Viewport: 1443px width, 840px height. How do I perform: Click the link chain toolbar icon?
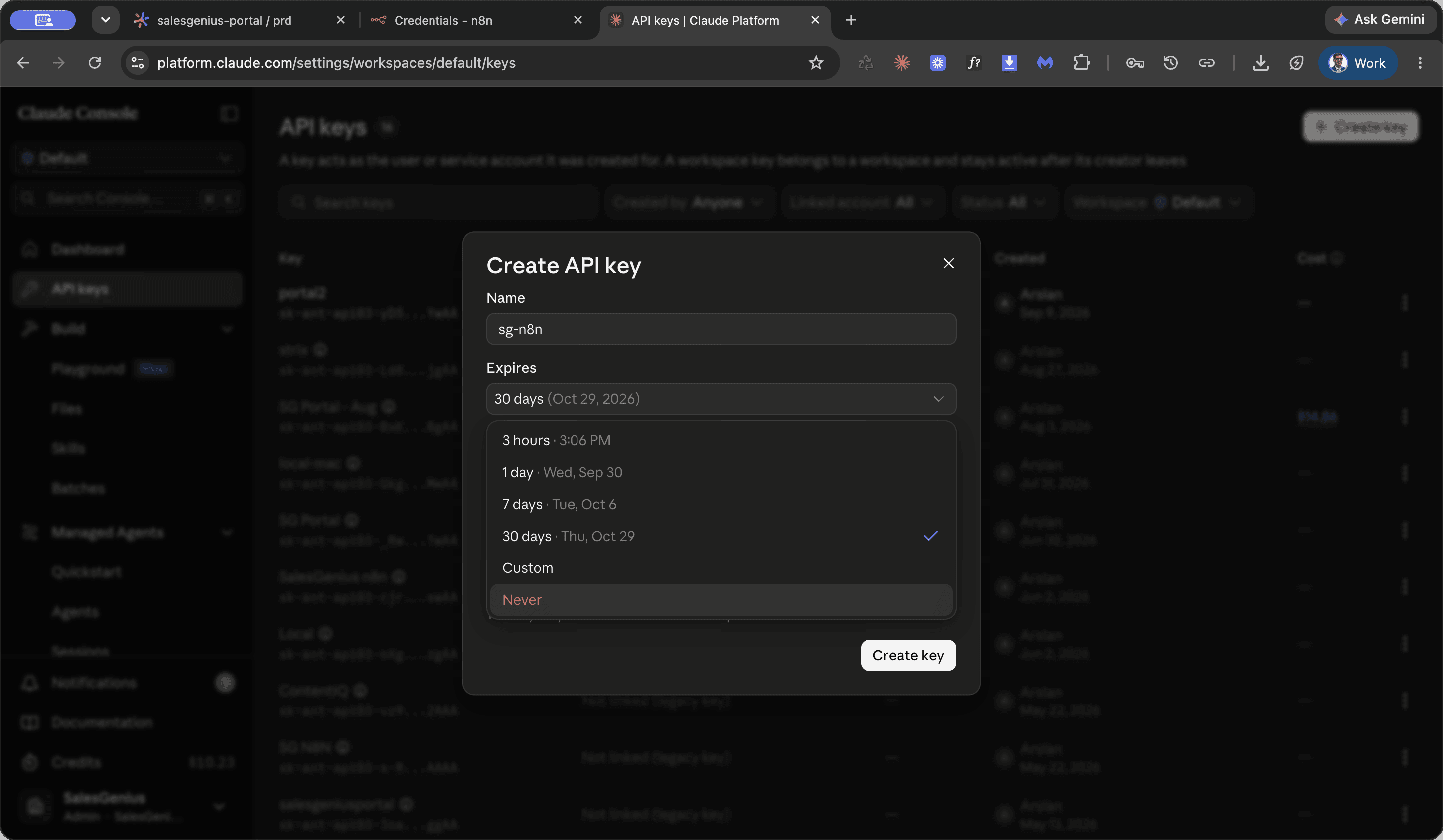tap(1206, 62)
